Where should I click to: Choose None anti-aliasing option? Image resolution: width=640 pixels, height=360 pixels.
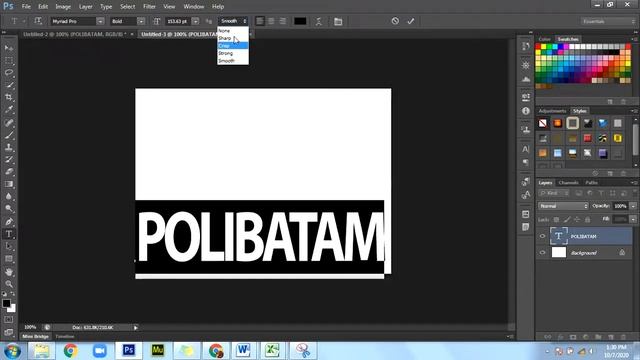[233, 31]
